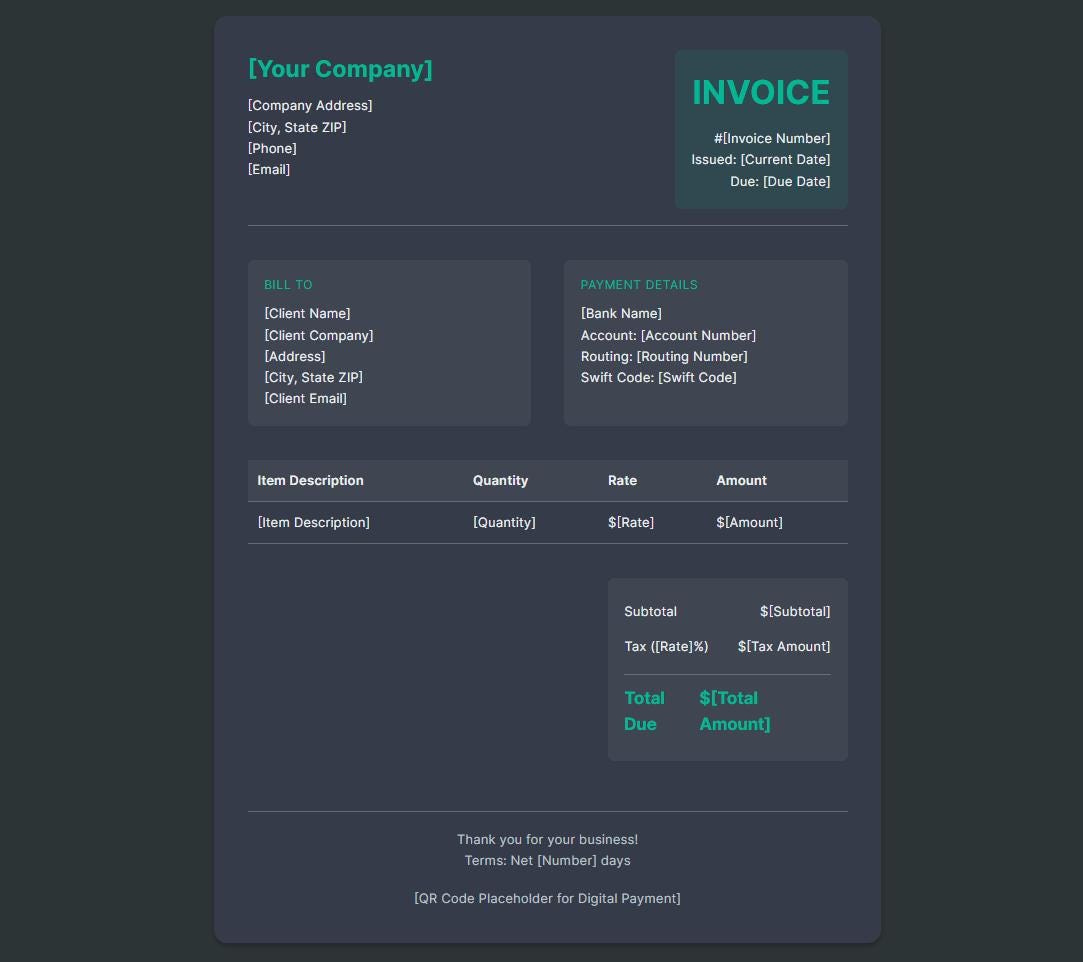Click the Rate cell in the table row

(x=631, y=522)
